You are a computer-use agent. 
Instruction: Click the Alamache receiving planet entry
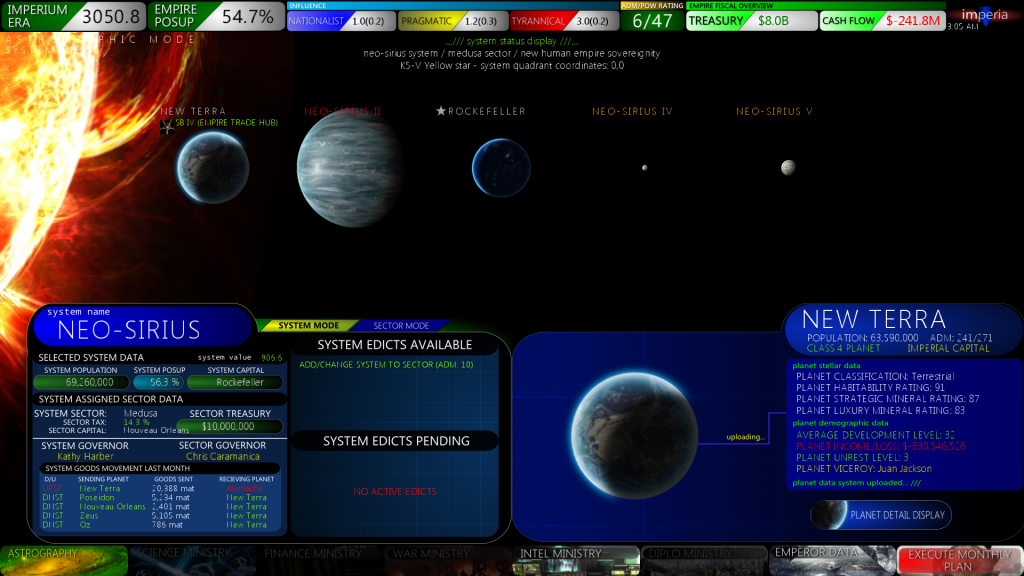click(245, 488)
